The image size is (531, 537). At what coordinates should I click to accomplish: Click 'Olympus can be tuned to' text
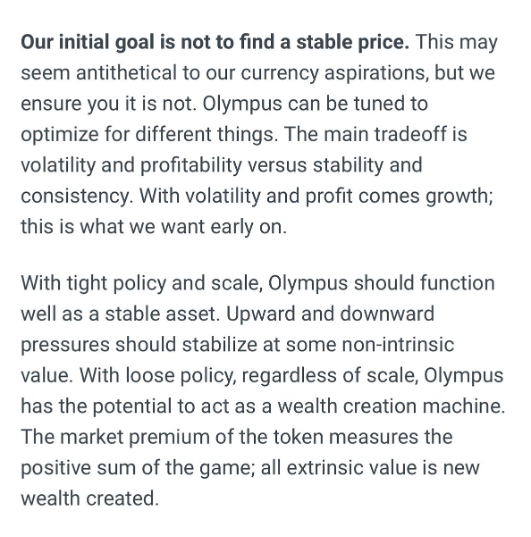pyautogui.click(x=315, y=103)
